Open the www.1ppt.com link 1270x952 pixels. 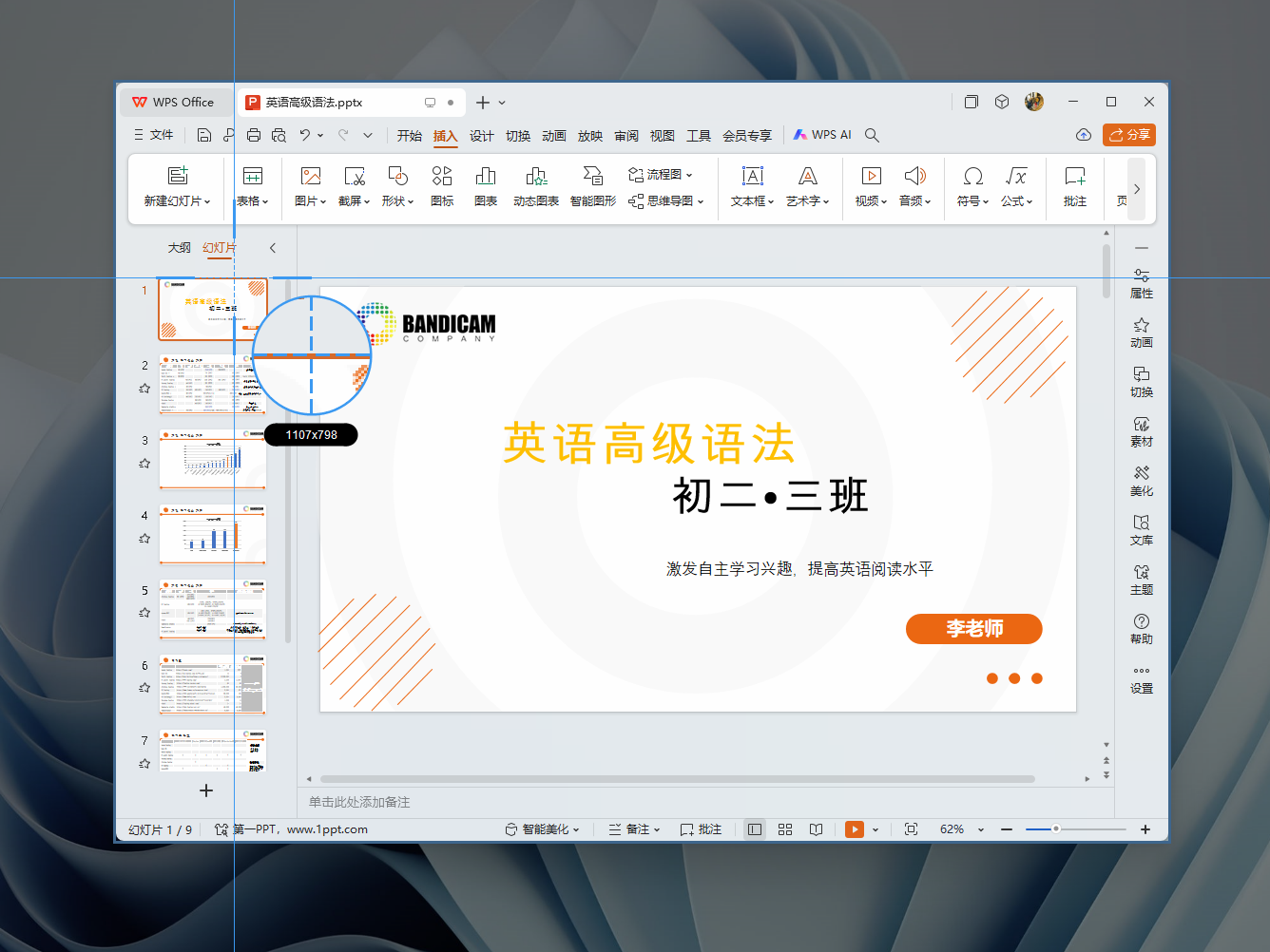[x=327, y=828]
